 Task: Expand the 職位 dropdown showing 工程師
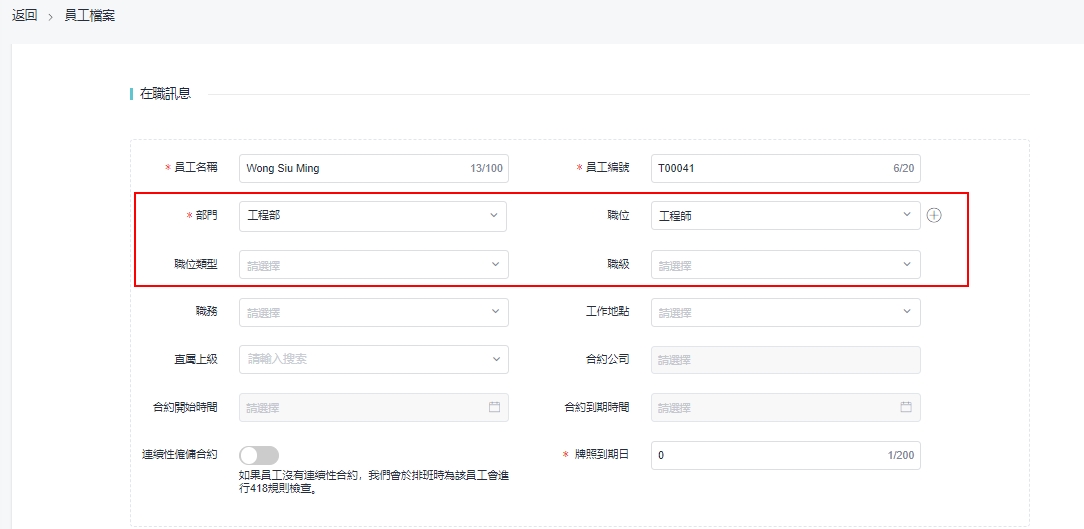(x=785, y=216)
